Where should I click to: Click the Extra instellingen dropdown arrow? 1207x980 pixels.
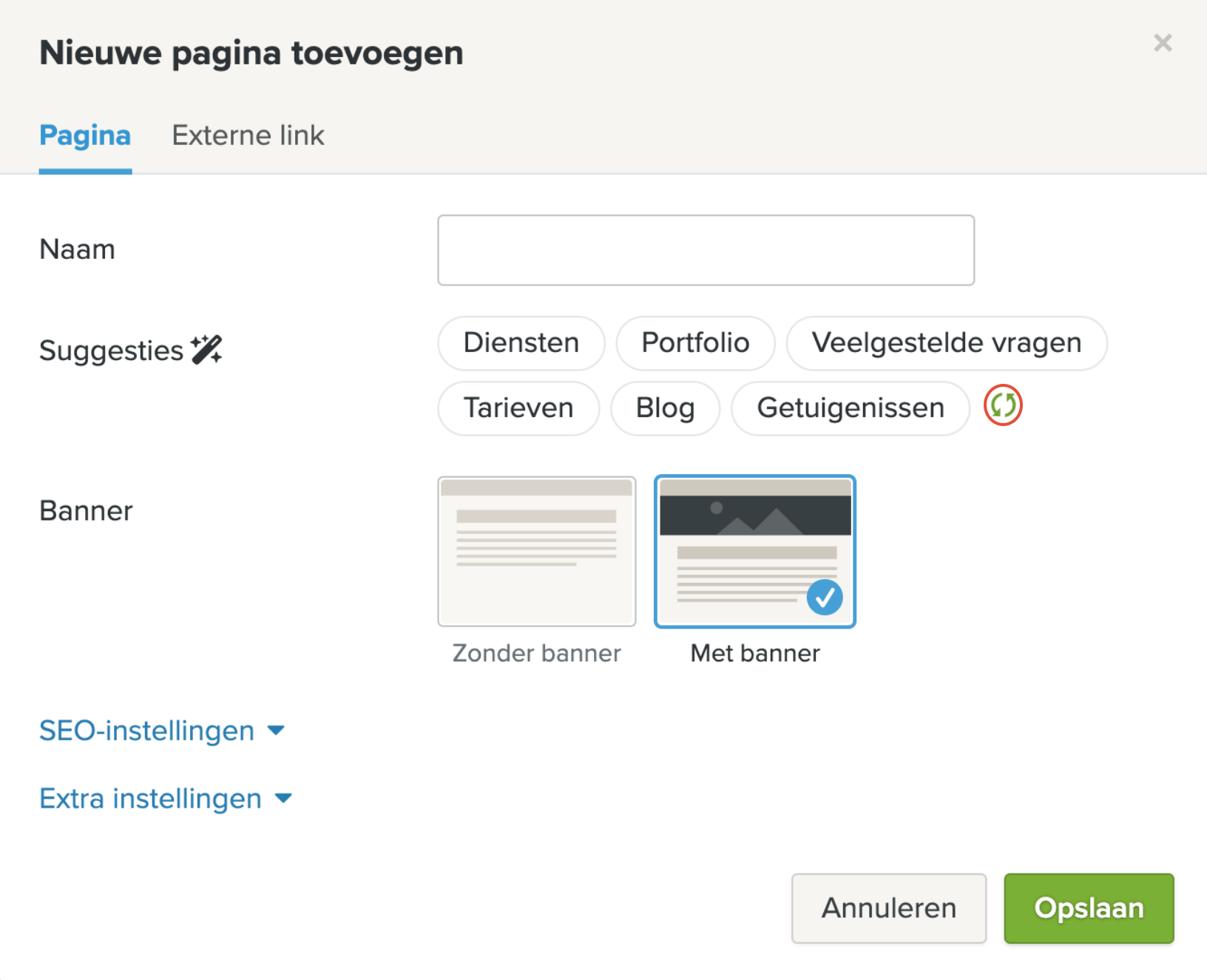(283, 799)
